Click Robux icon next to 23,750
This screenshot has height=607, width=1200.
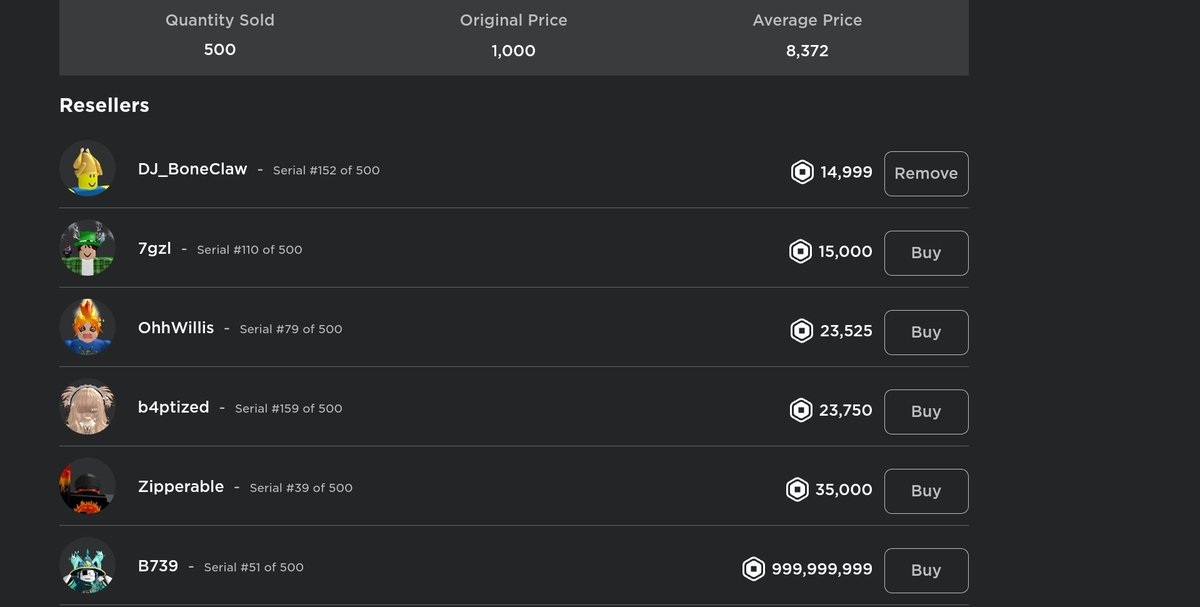coord(801,410)
